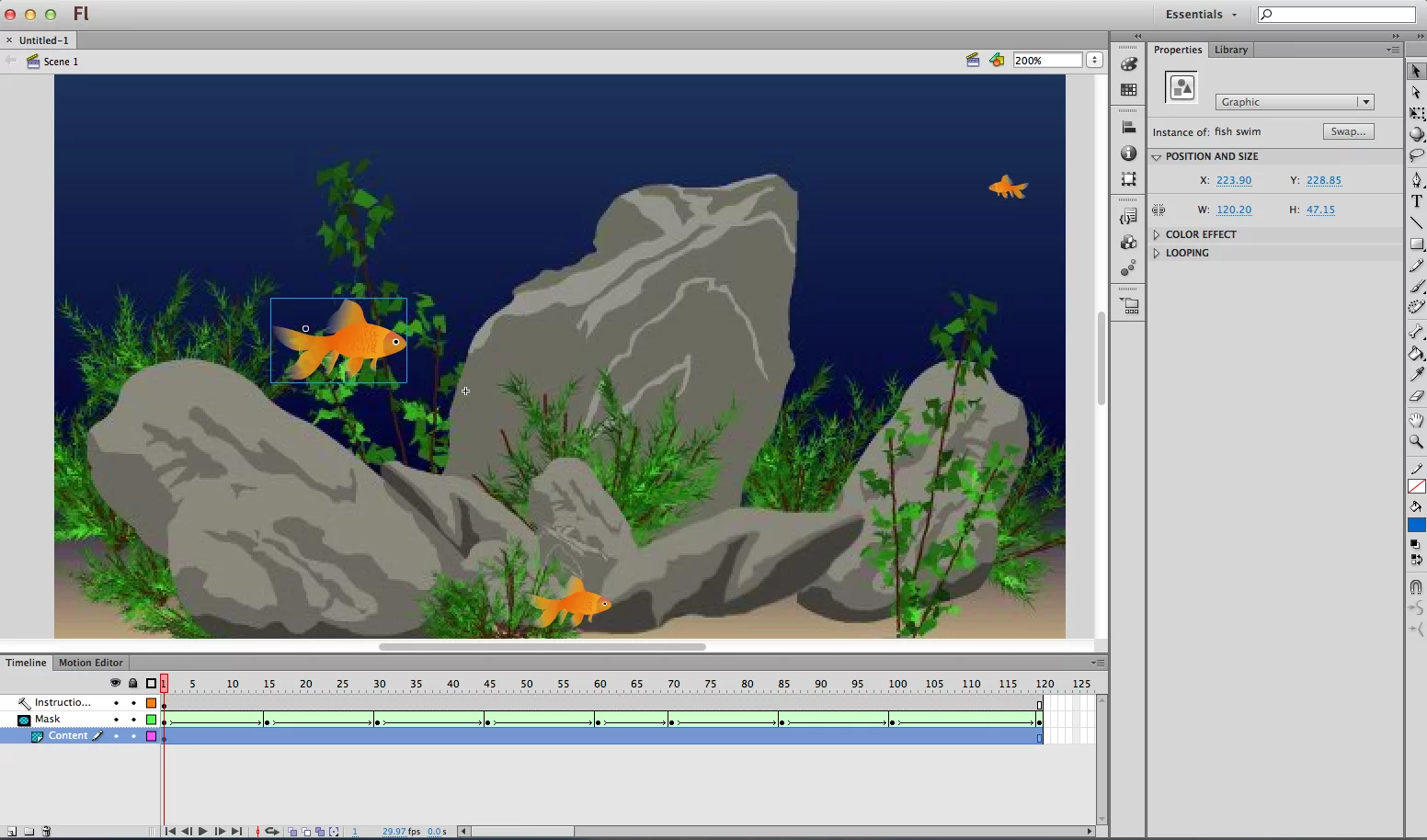Select the Text tool

coord(1417,201)
